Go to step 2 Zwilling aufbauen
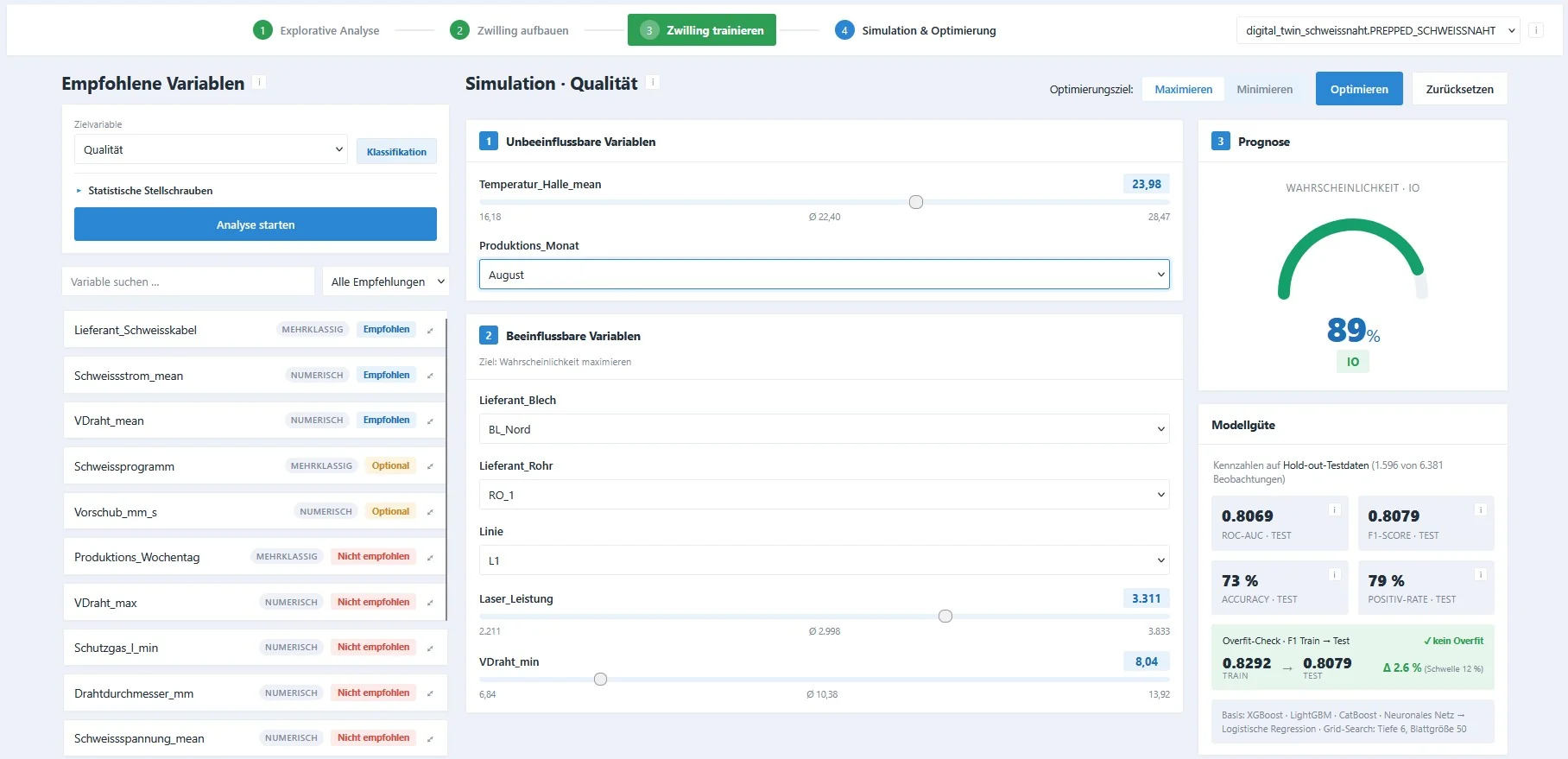The width and height of the screenshot is (1568, 759). pos(509,30)
